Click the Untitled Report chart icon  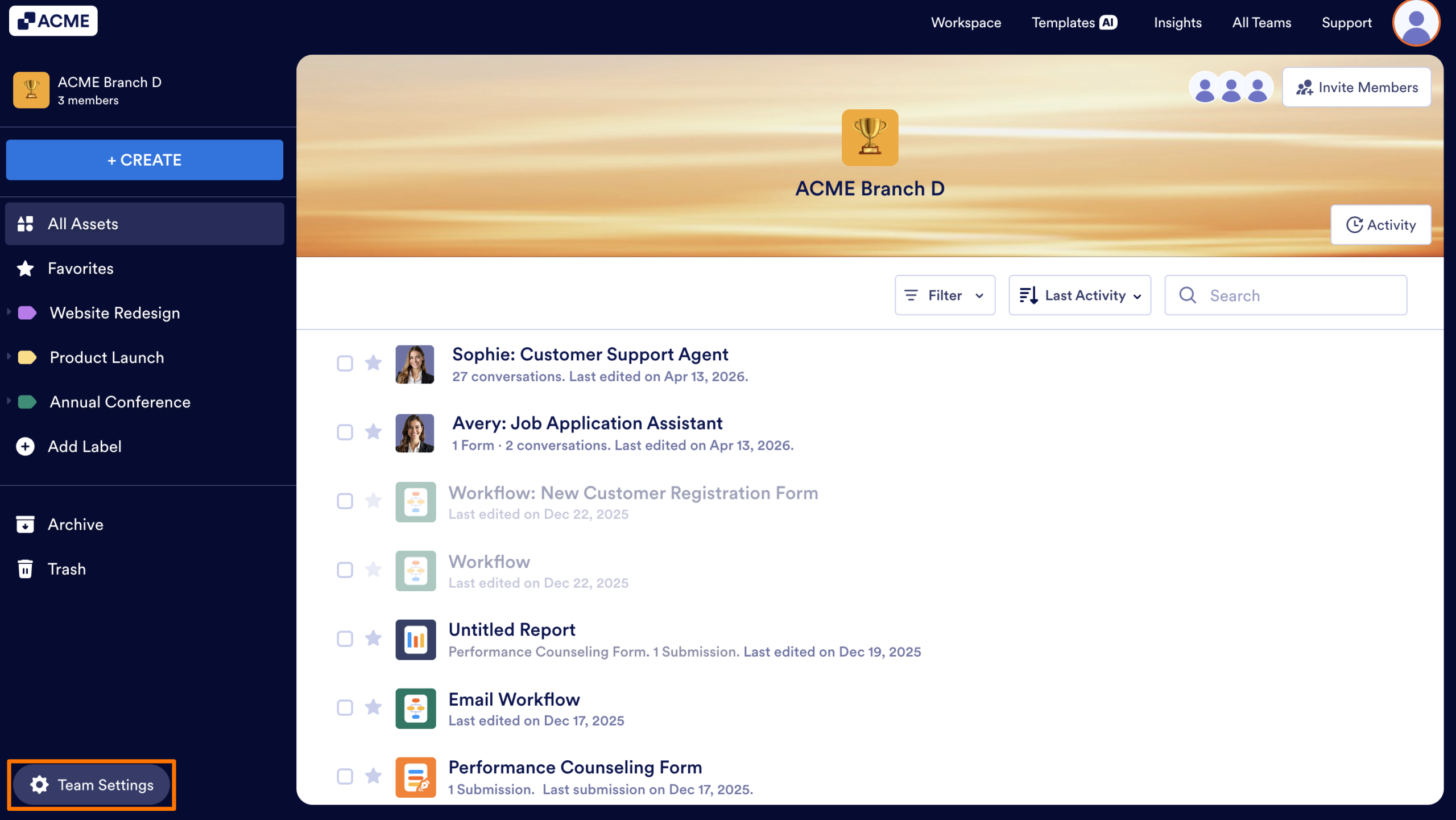(416, 640)
